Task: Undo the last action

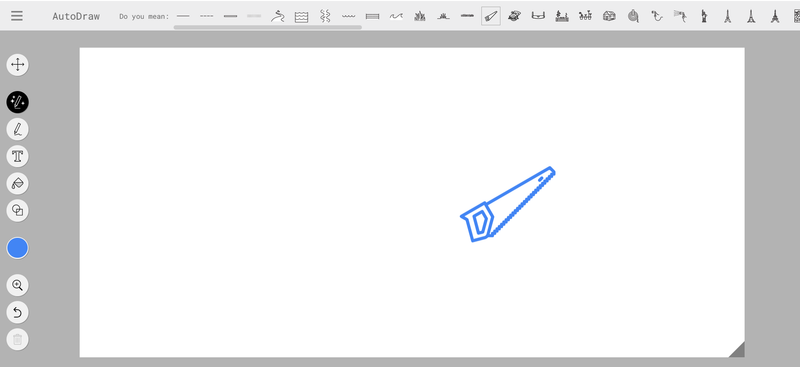Action: pos(17,312)
